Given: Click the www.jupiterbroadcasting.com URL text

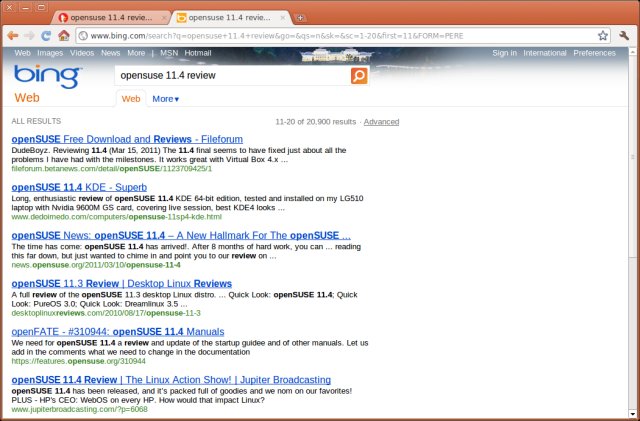Looking at the screenshot, I should pos(80,410).
